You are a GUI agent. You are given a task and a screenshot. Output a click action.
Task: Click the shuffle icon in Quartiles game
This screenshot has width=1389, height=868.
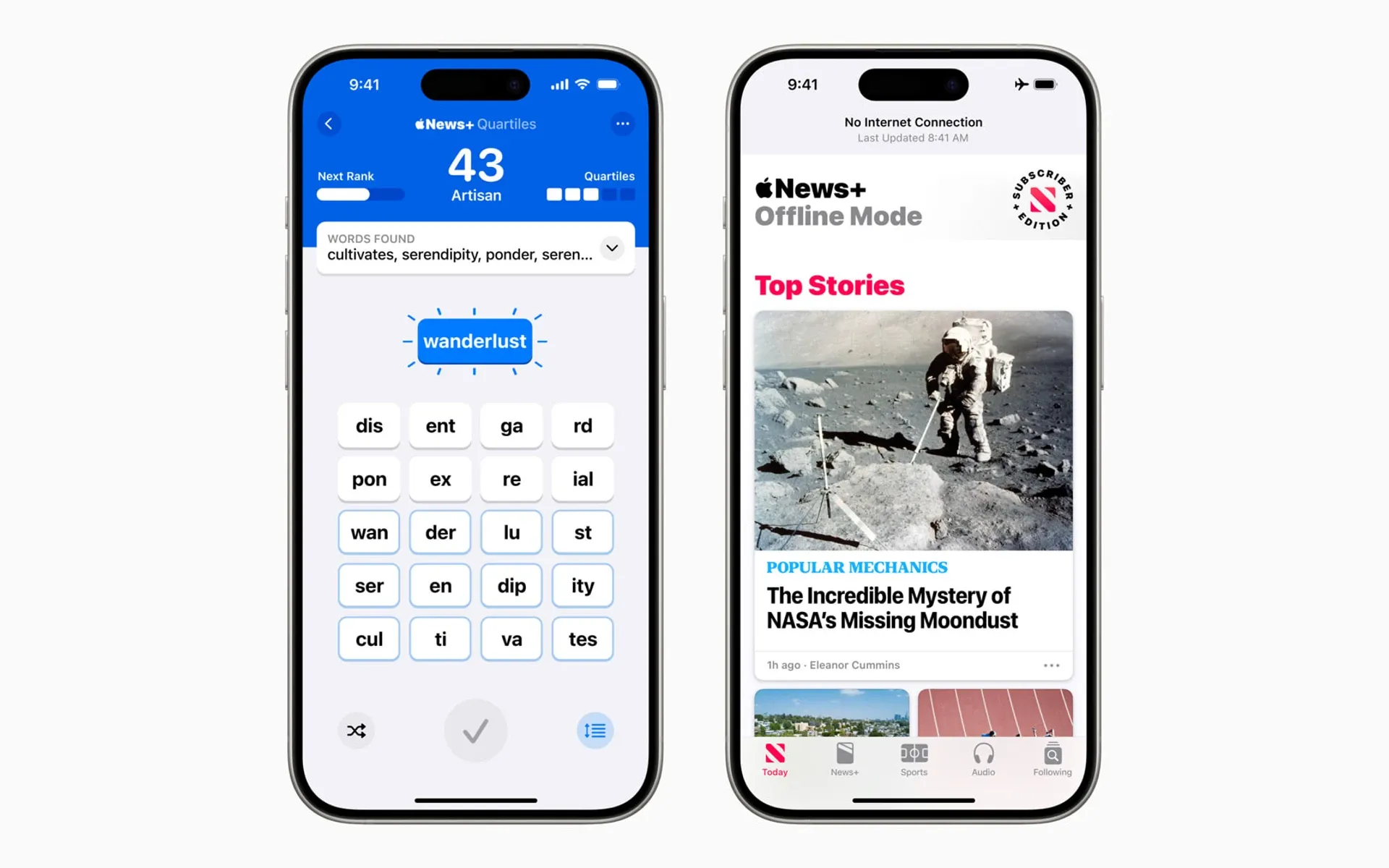[x=357, y=730]
